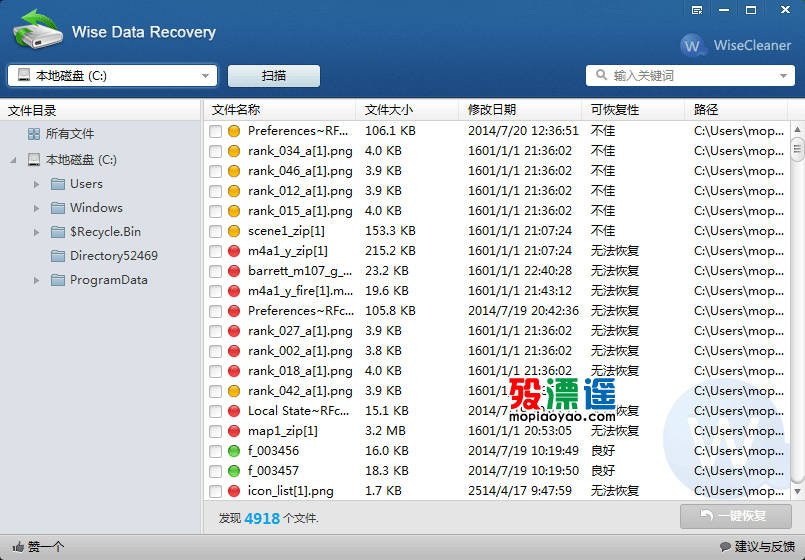This screenshot has width=805, height=560.
Task: Click red status dot for m4a1_y_zip[1]
Action: 234,251
